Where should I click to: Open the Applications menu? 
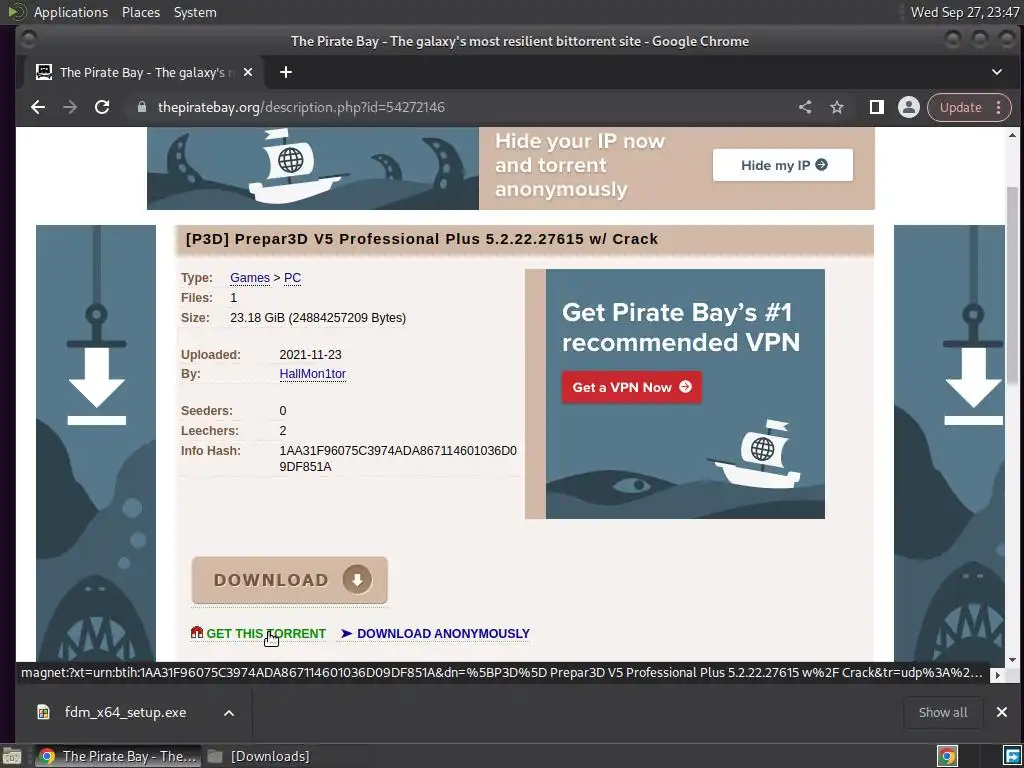[71, 12]
